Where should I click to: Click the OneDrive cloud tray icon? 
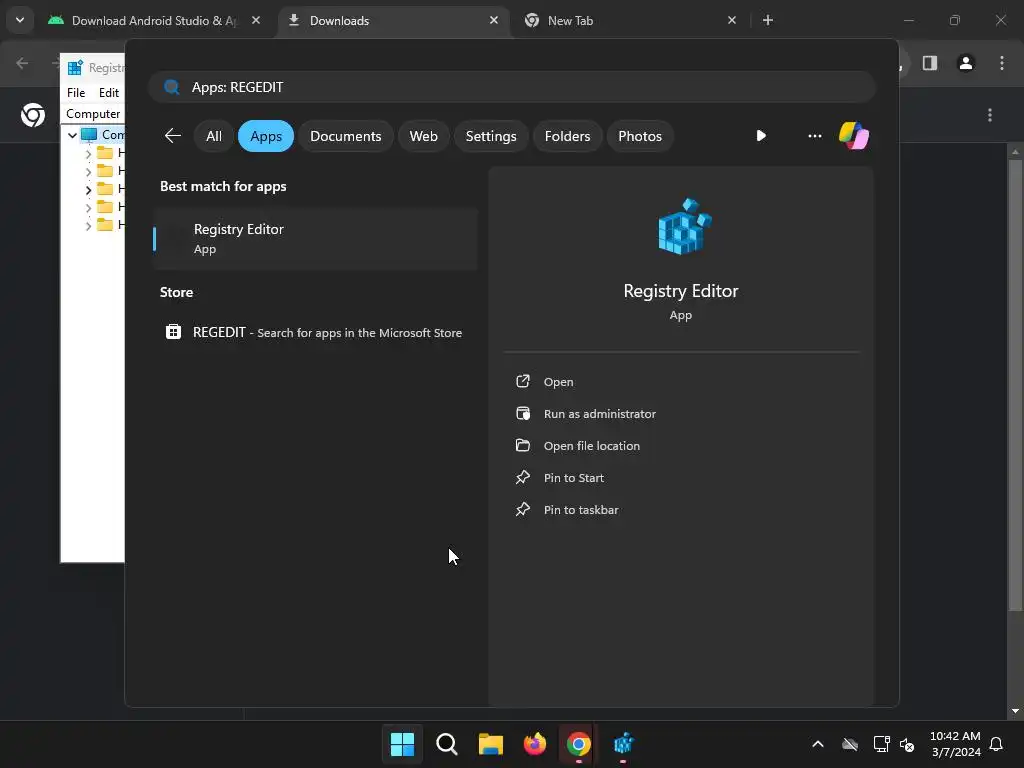point(850,744)
